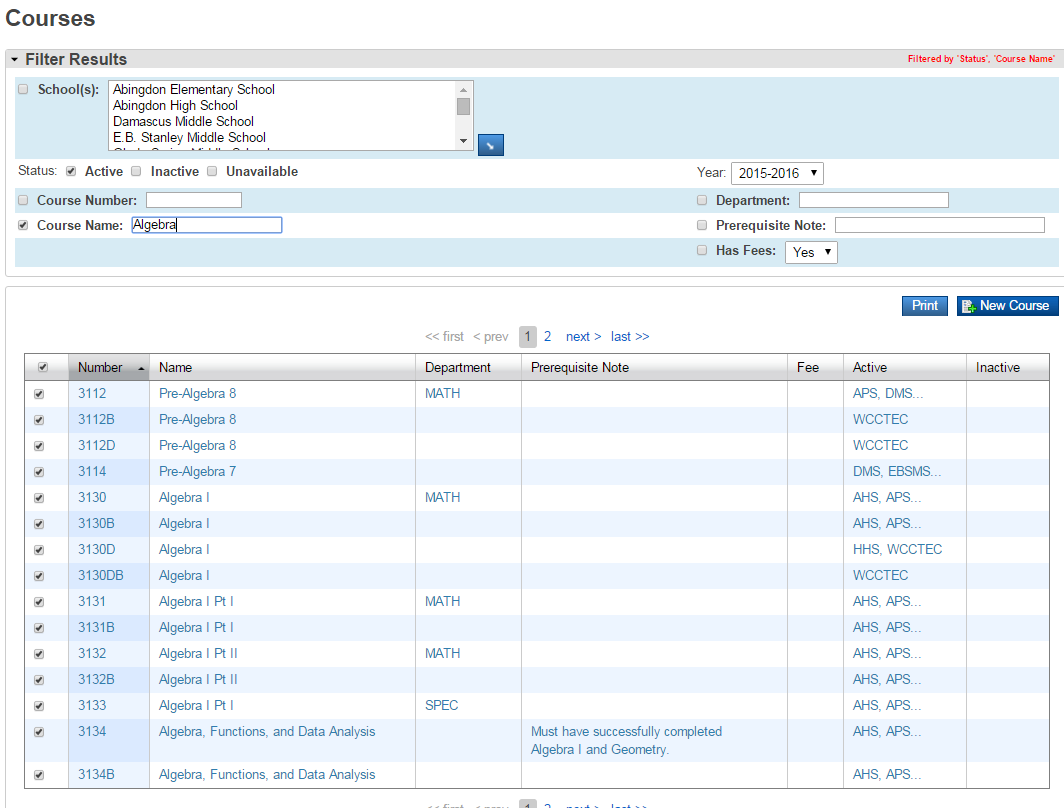The width and height of the screenshot is (1064, 808).
Task: Click the school list scrollbar up arrow
Action: click(x=463, y=90)
